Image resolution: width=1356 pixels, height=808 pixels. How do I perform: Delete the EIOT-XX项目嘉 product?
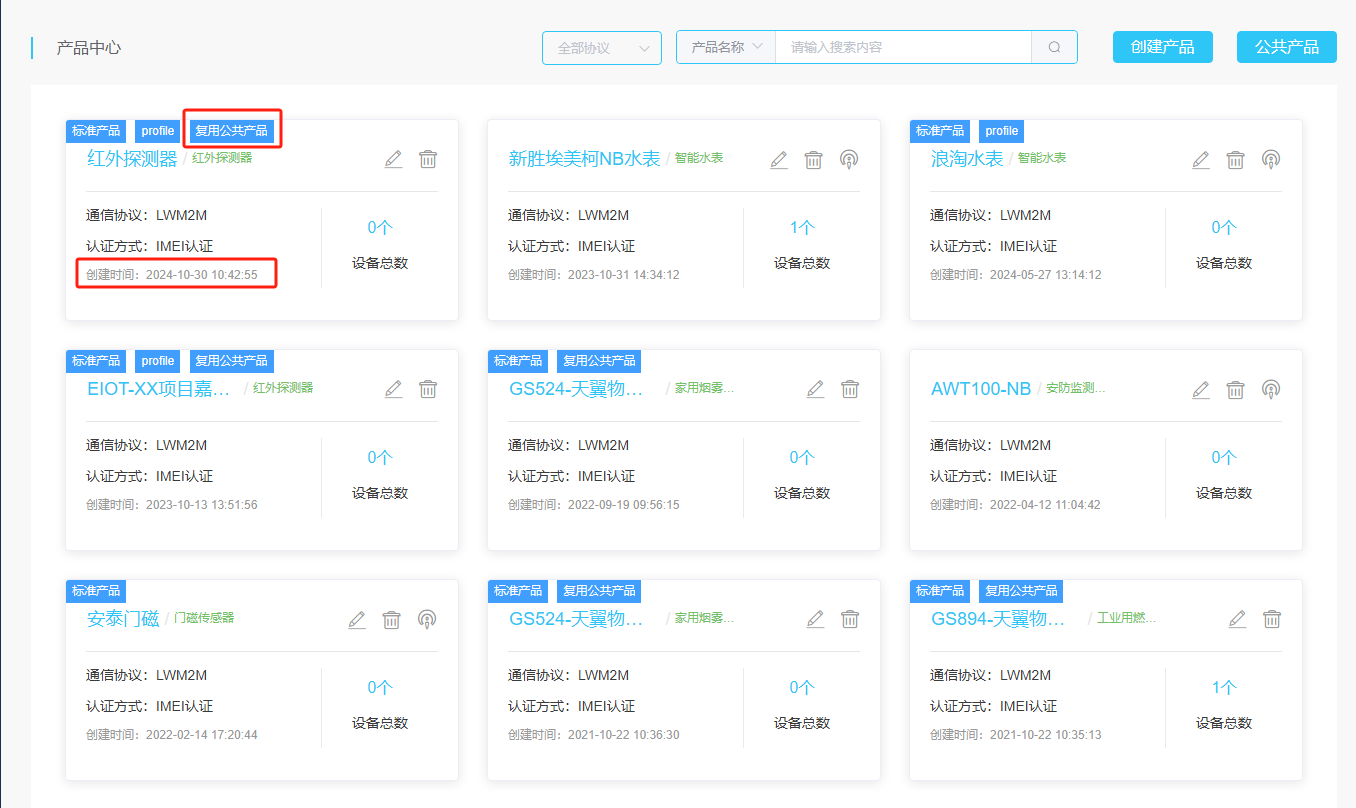(428, 389)
